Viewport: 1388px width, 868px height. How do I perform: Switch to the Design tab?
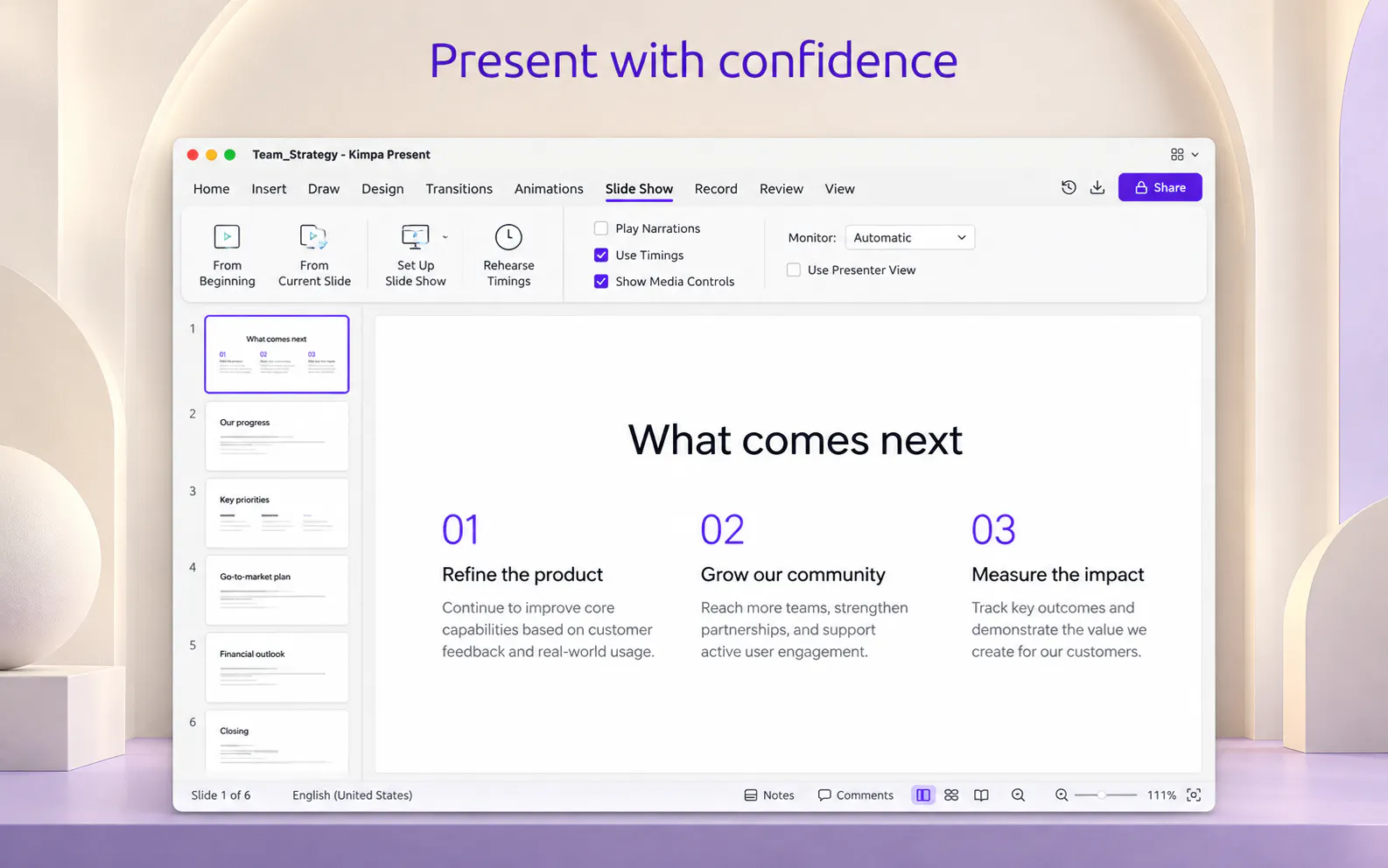click(382, 188)
